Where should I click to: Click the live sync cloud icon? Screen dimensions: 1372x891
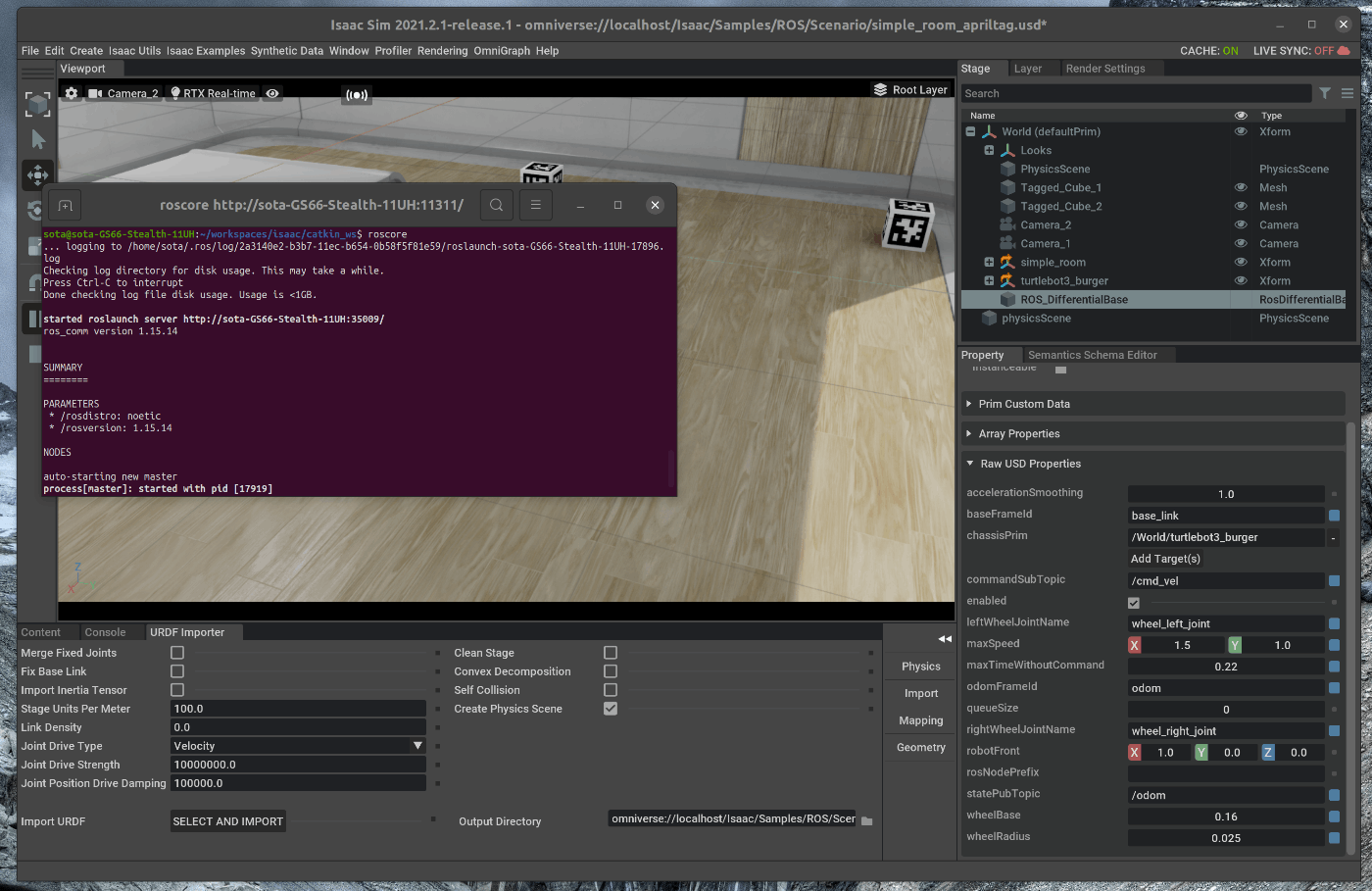pyautogui.click(x=1344, y=50)
